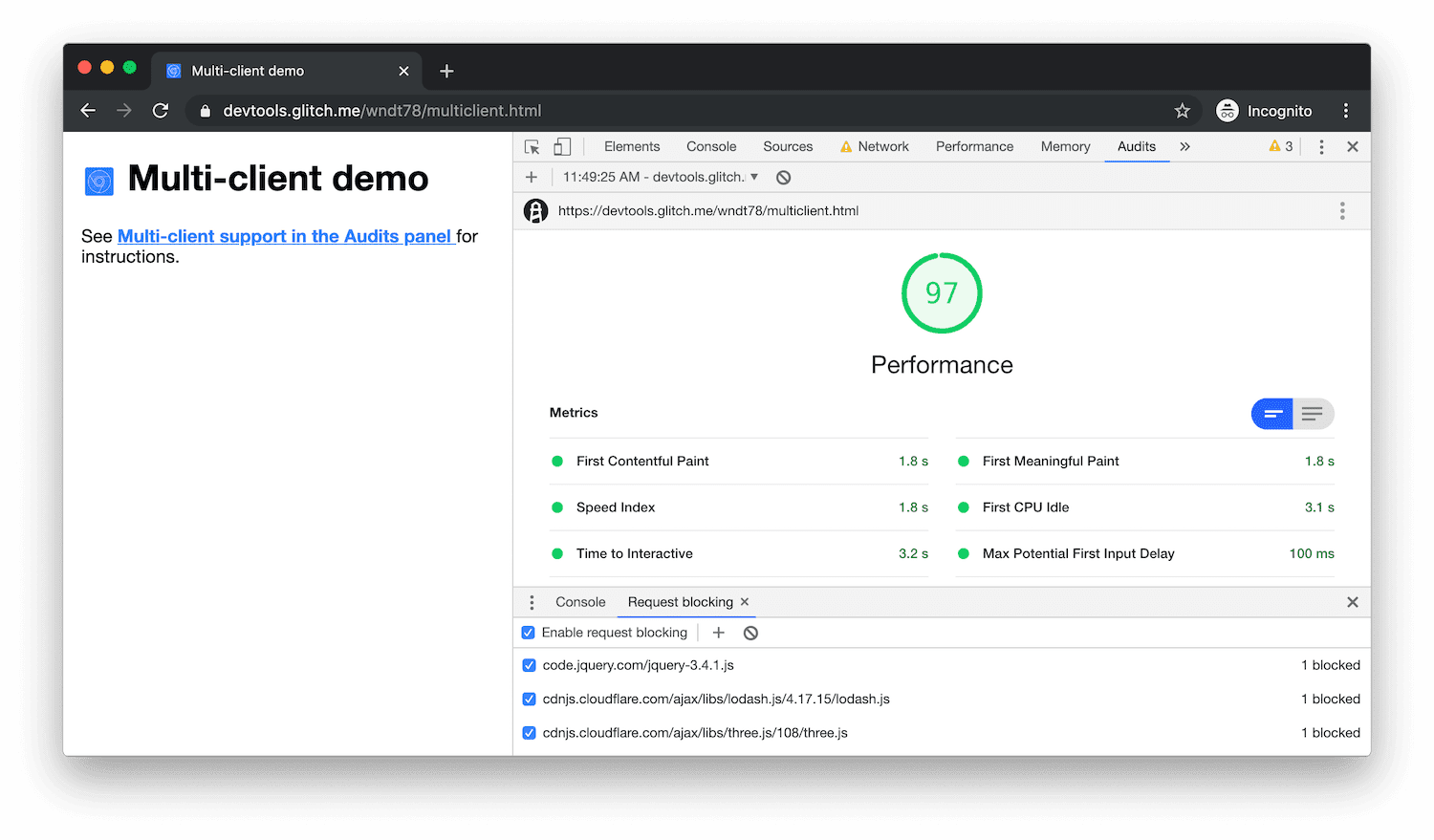Open DevTools main menu (three vertical dots)
Image resolution: width=1434 pixels, height=840 pixels.
[x=1321, y=146]
